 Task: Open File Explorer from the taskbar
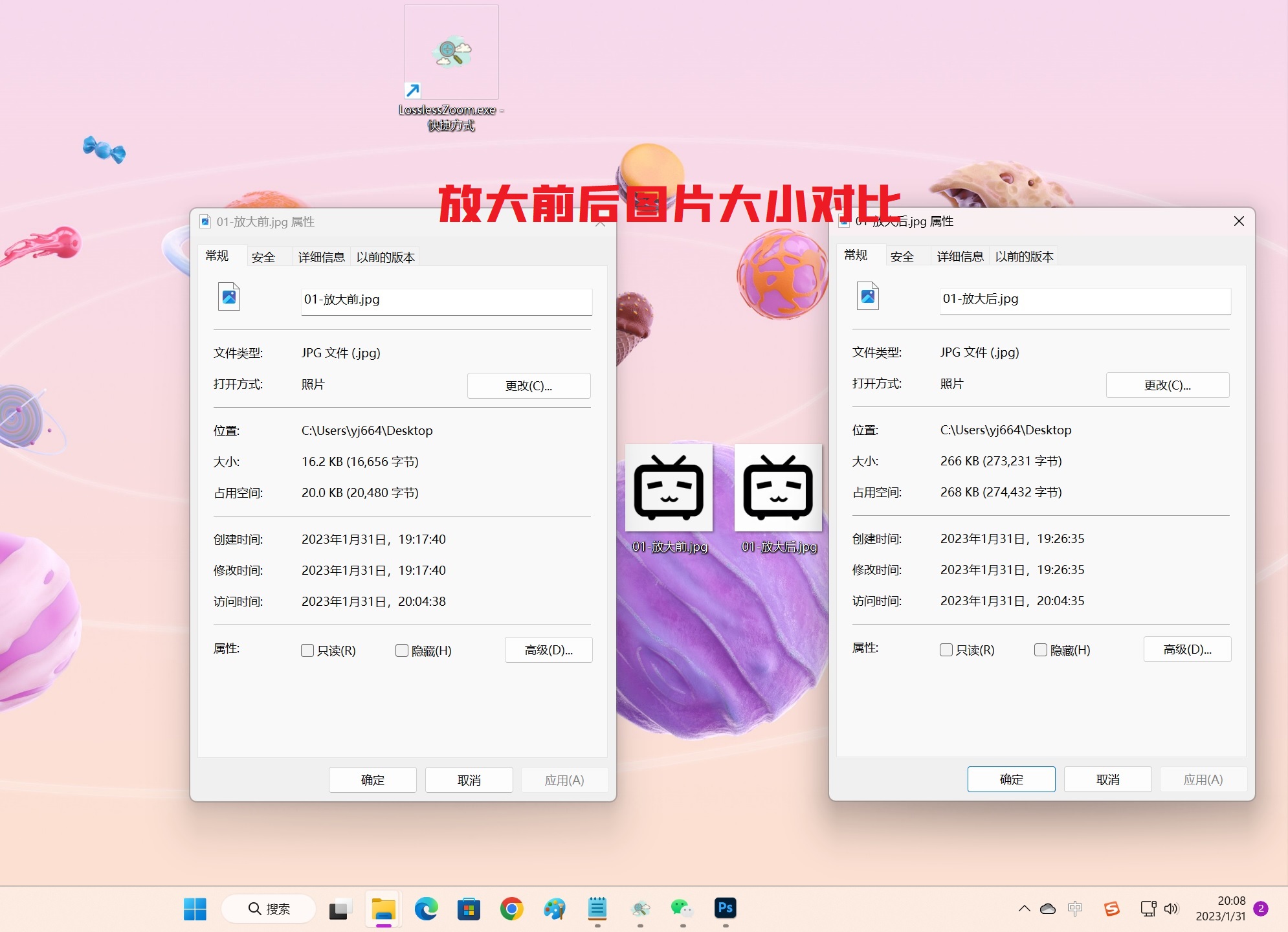pyautogui.click(x=383, y=909)
